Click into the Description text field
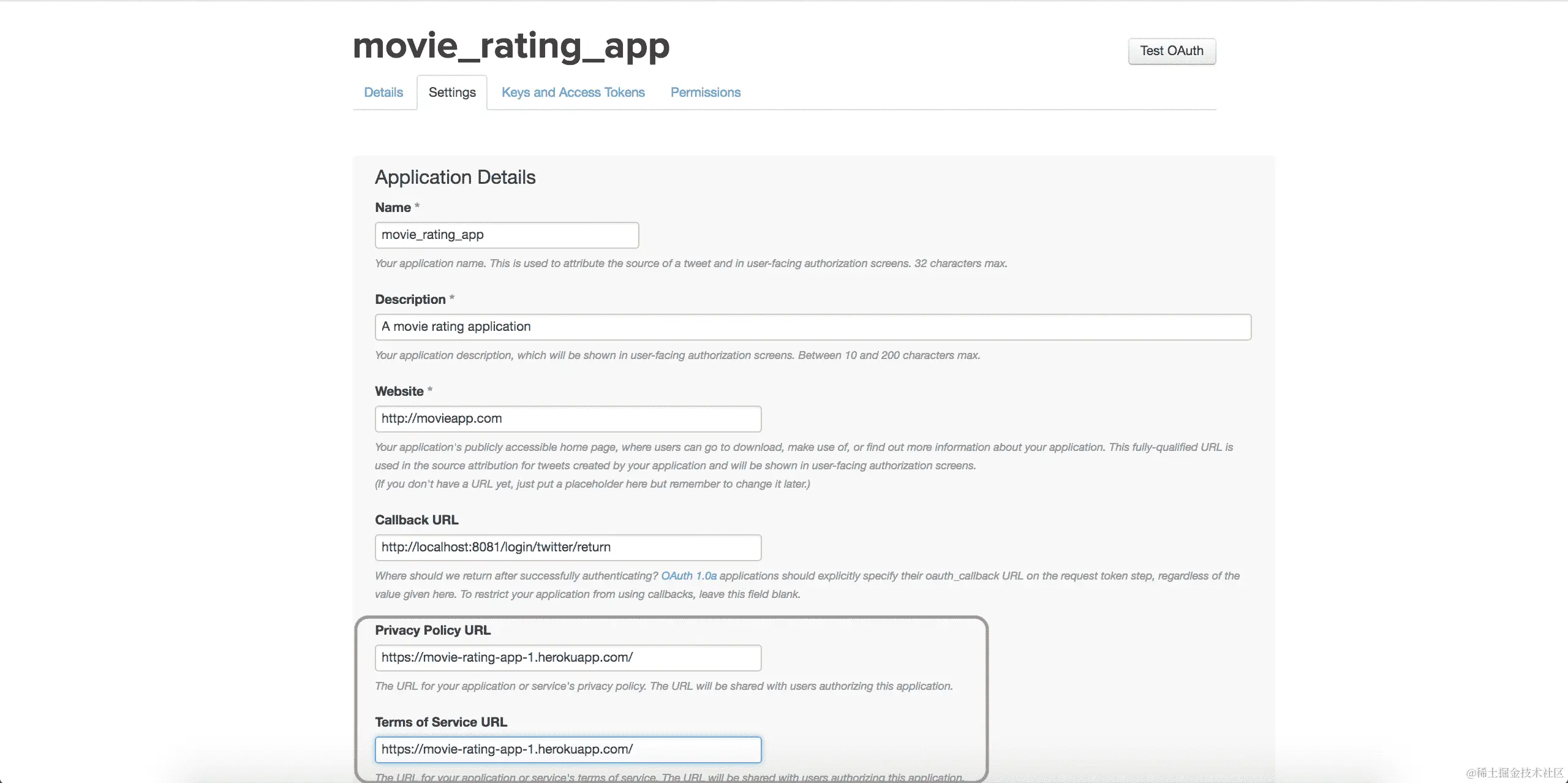This screenshot has height=783, width=1568. click(812, 327)
